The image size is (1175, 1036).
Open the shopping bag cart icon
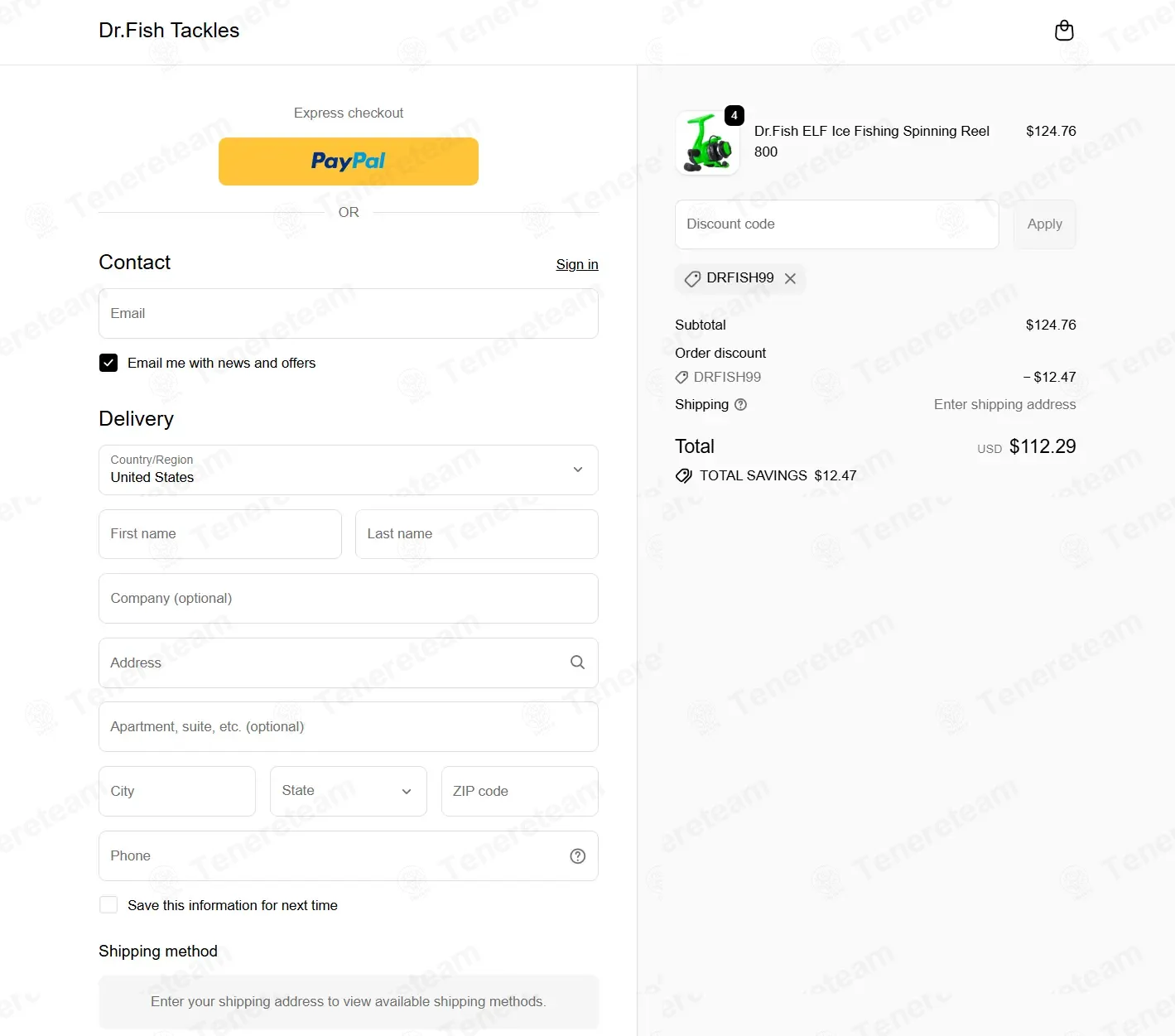pyautogui.click(x=1064, y=31)
